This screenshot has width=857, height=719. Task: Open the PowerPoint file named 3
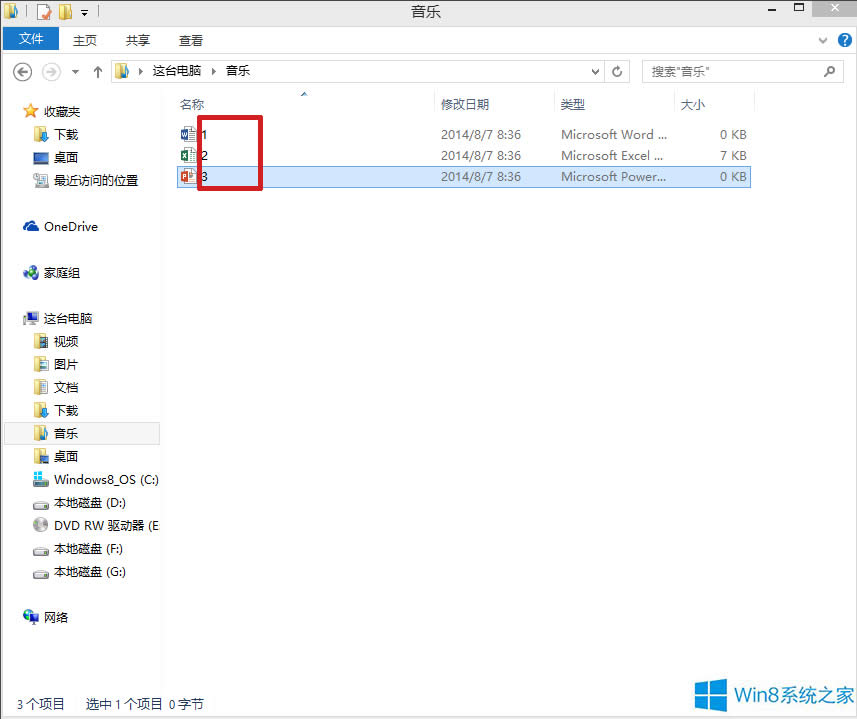(x=205, y=176)
